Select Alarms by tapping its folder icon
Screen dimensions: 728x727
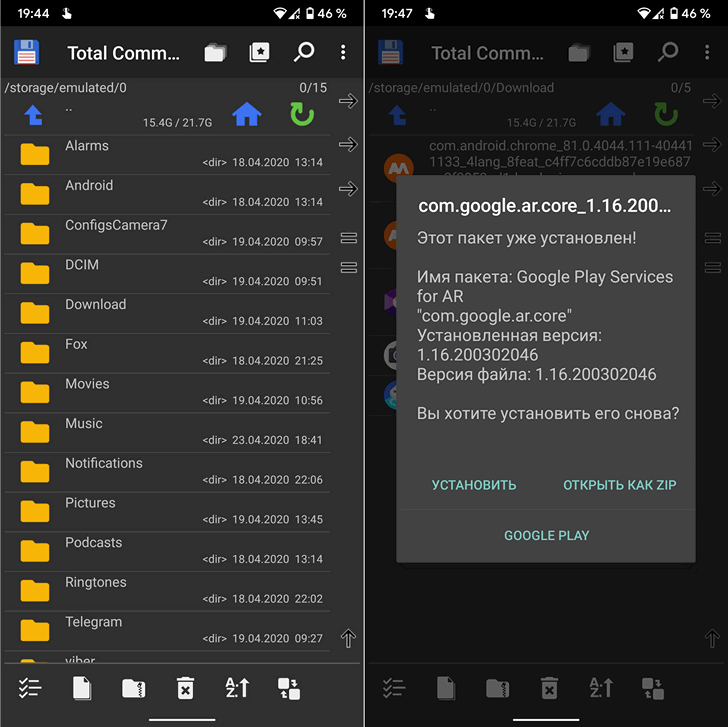35,154
